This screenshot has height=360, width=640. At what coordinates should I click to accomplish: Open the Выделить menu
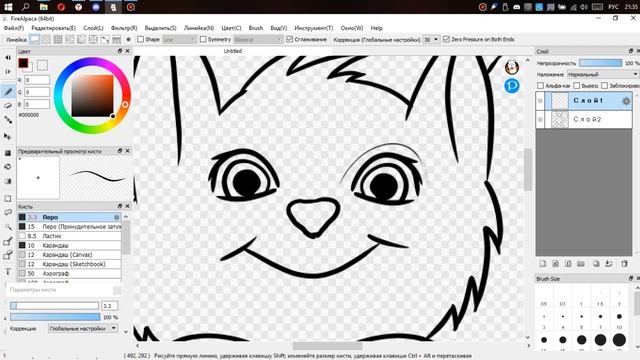coord(160,28)
